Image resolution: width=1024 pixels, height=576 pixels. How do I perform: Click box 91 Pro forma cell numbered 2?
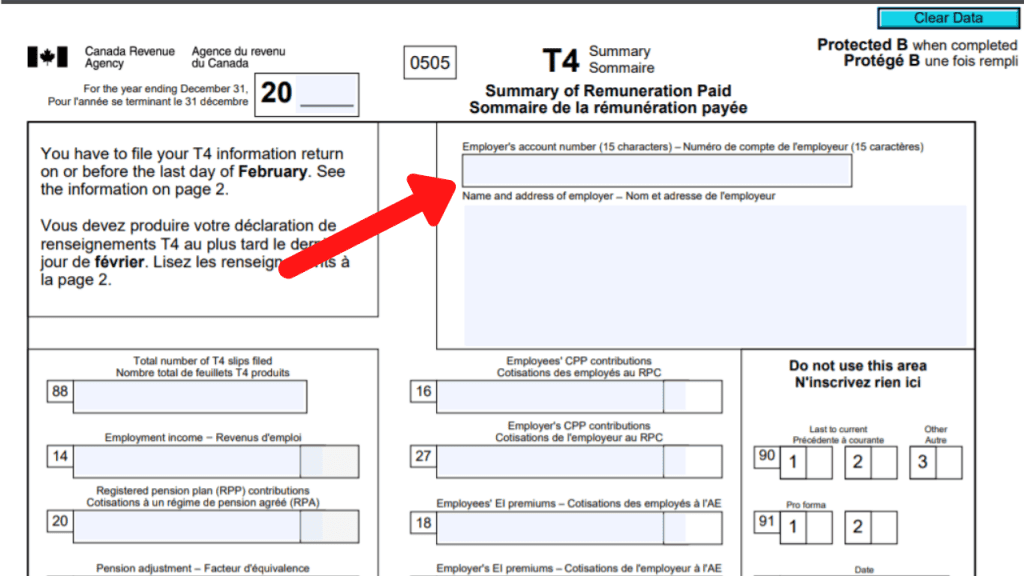click(x=871, y=527)
